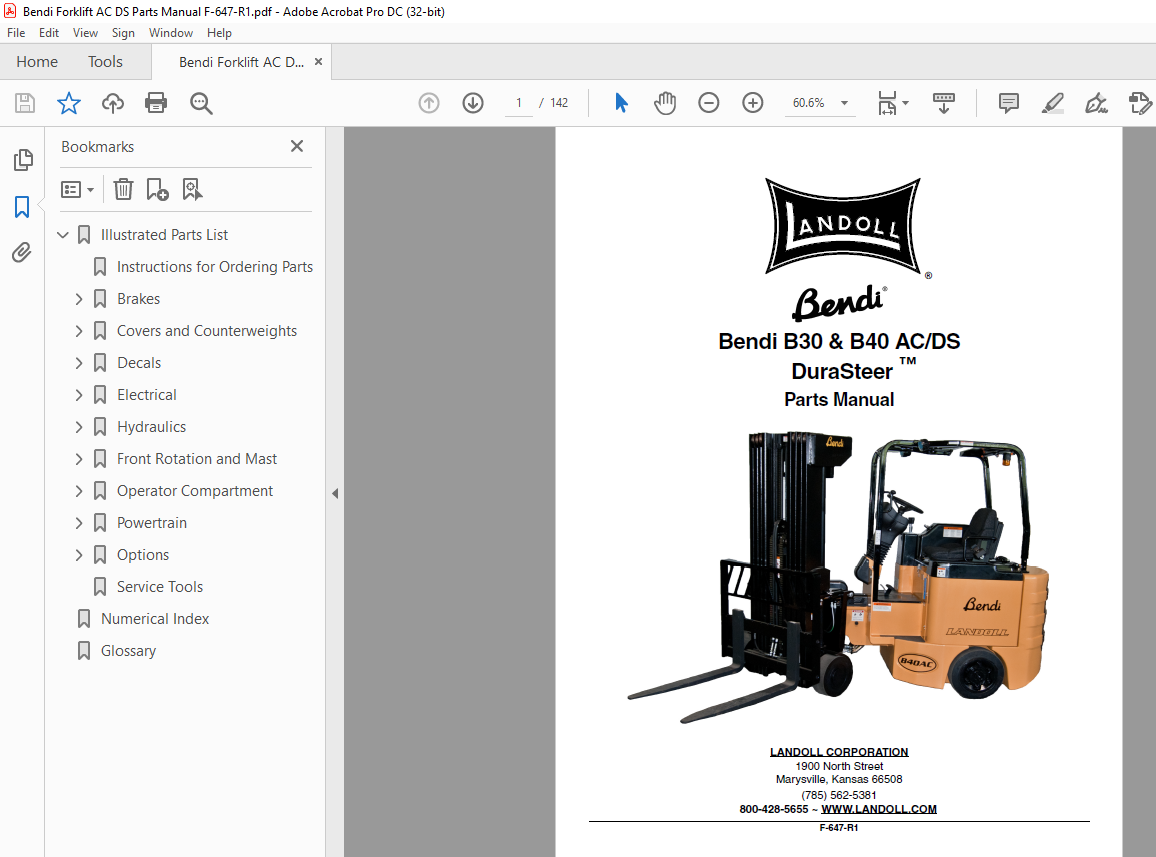Go to previous page arrow button
Image resolution: width=1156 pixels, height=857 pixels.
(429, 103)
